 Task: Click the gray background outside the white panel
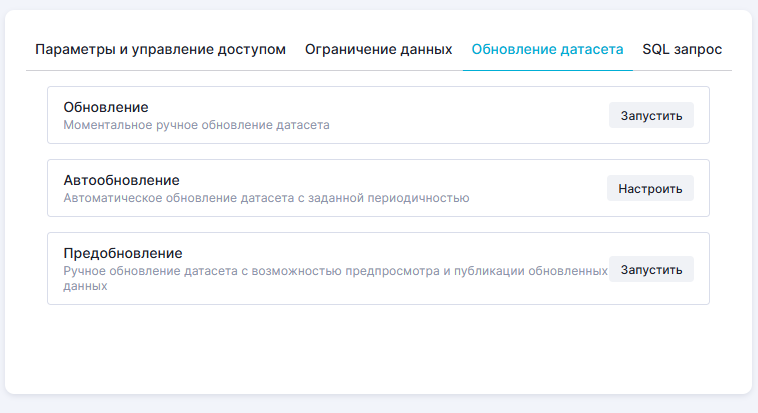[x=378, y=404]
